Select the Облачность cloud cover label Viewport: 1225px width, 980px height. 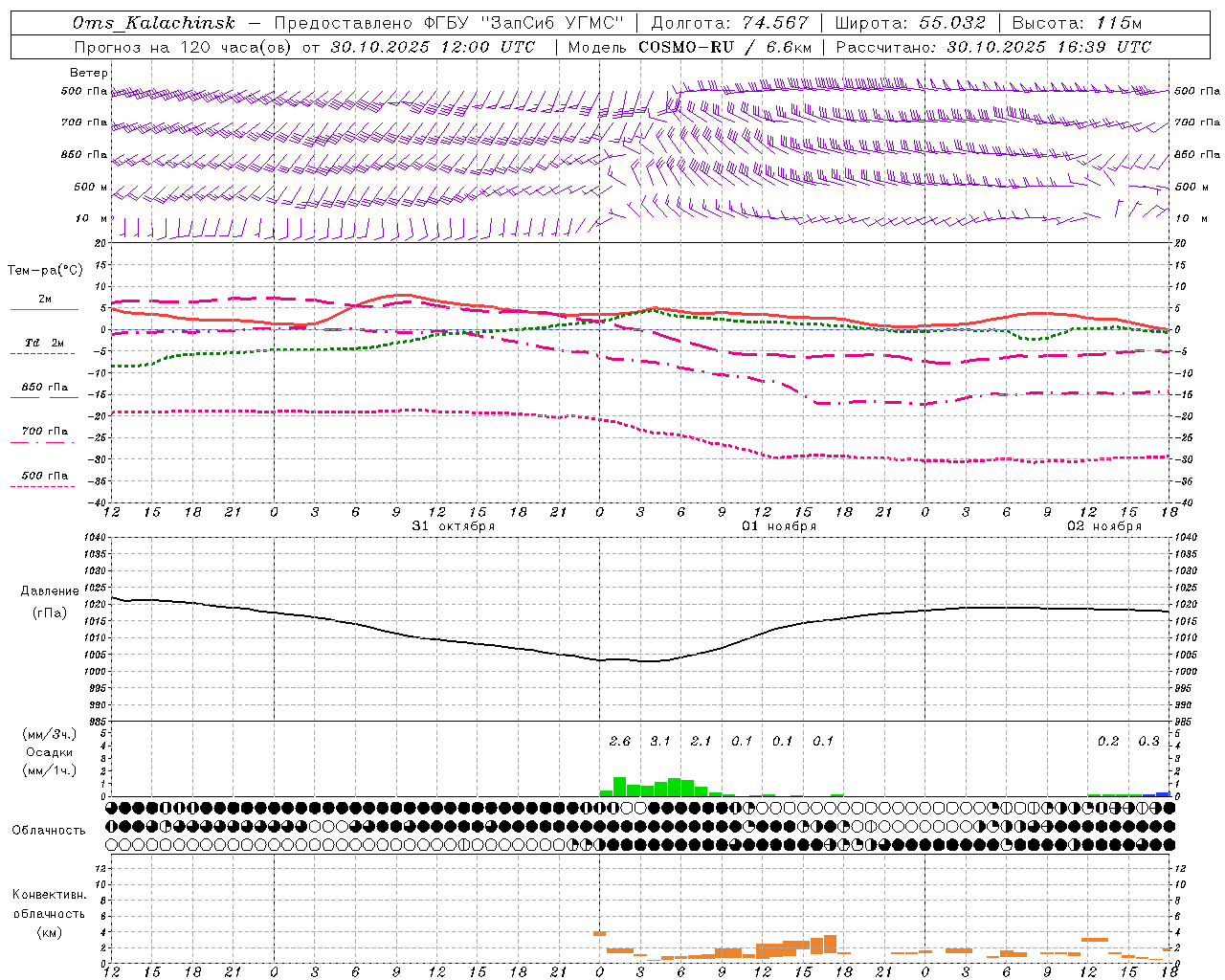(x=49, y=831)
